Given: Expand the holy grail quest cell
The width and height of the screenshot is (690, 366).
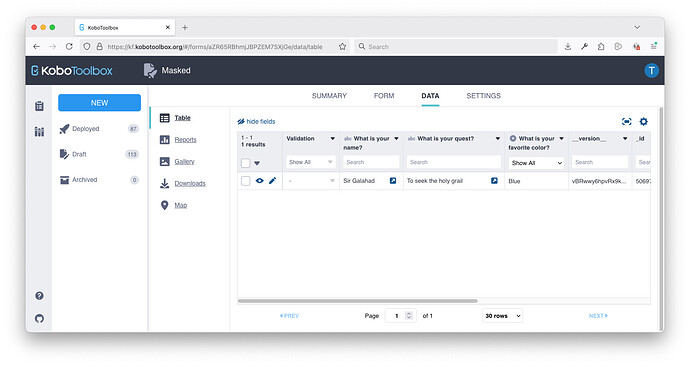Looking at the screenshot, I should point(494,181).
